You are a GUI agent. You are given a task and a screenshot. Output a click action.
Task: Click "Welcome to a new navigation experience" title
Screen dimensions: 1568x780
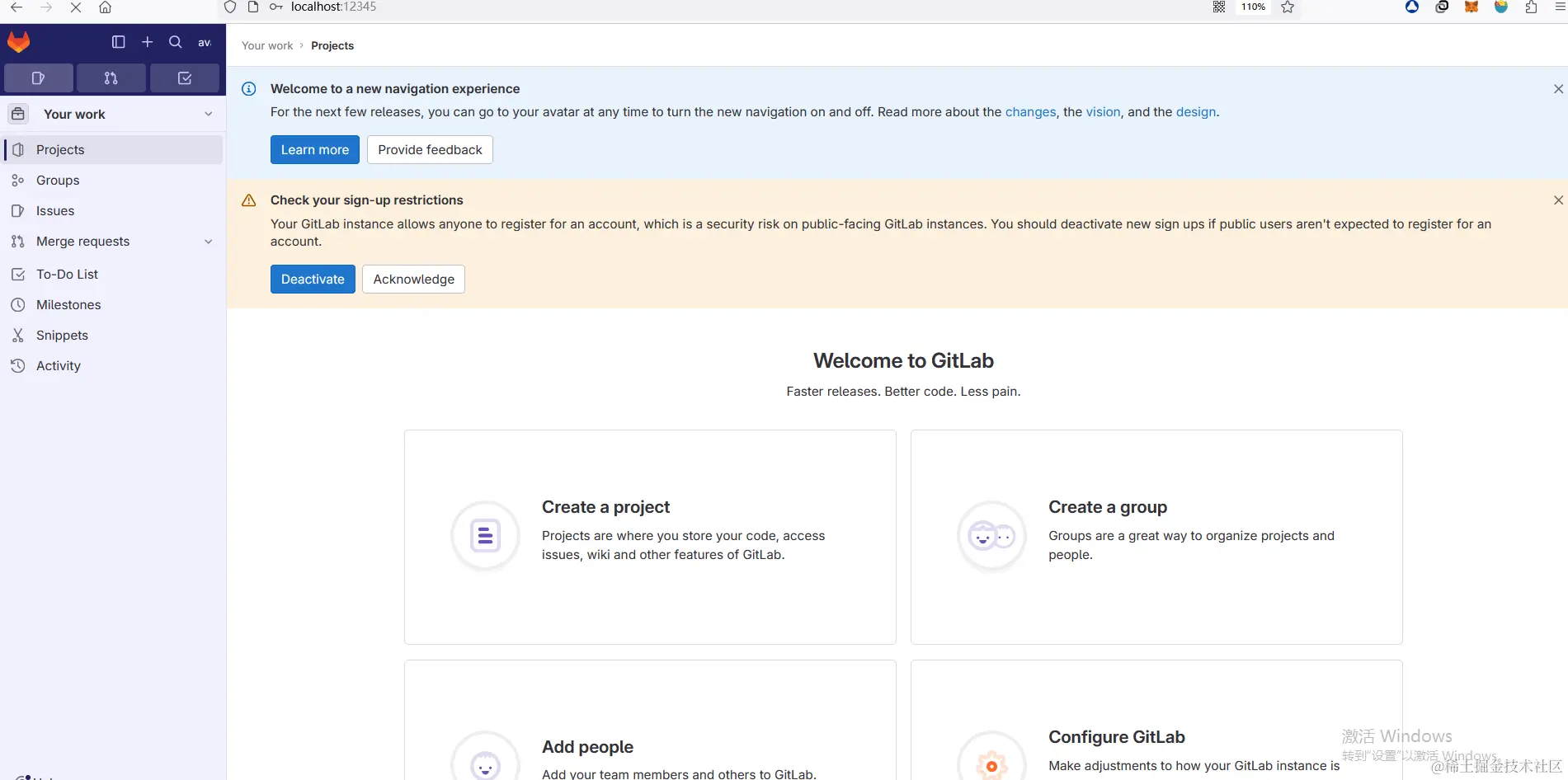[x=395, y=89]
